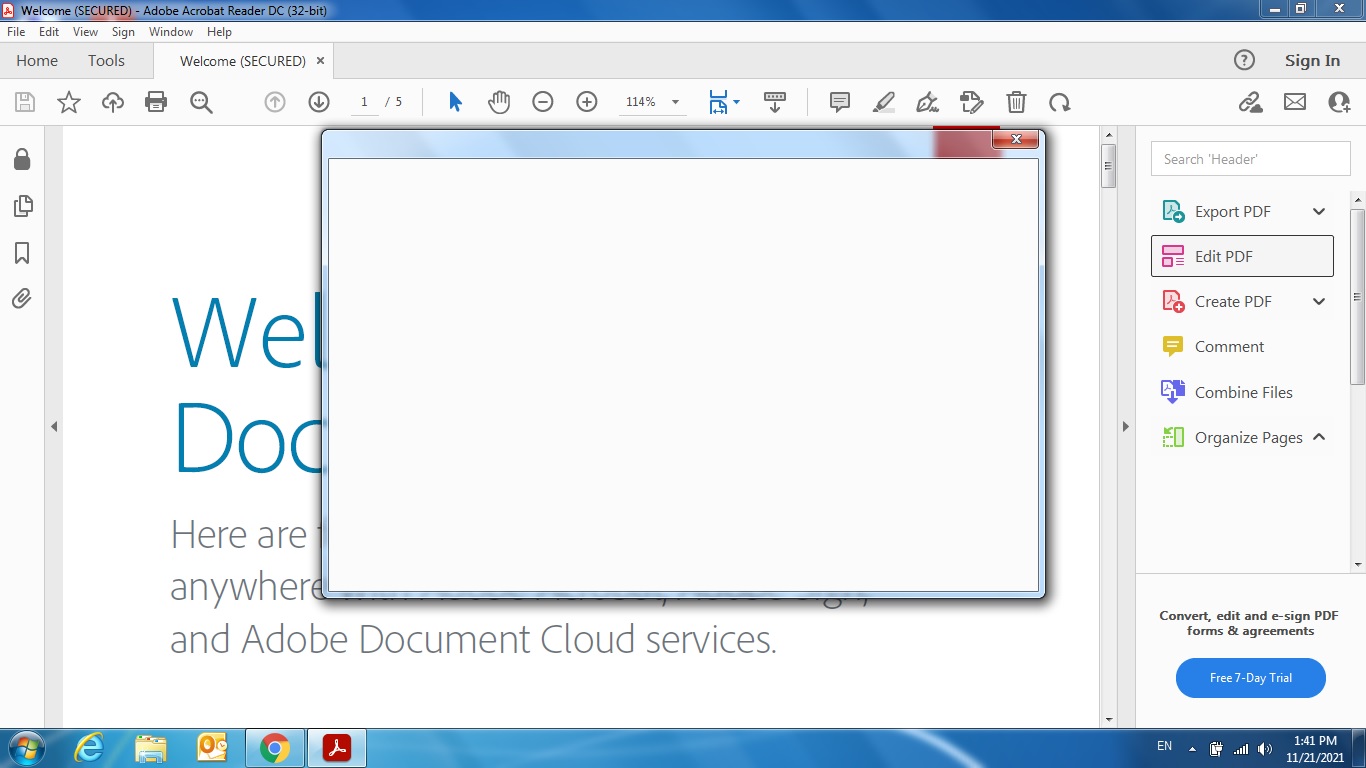Open the Fill and Sign pen tool
Viewport: 1366px width, 768px height.
point(927,102)
